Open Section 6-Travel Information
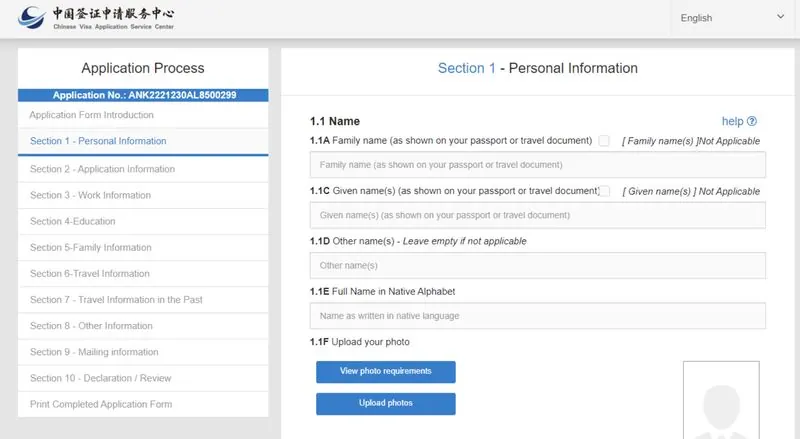 [x=89, y=273]
